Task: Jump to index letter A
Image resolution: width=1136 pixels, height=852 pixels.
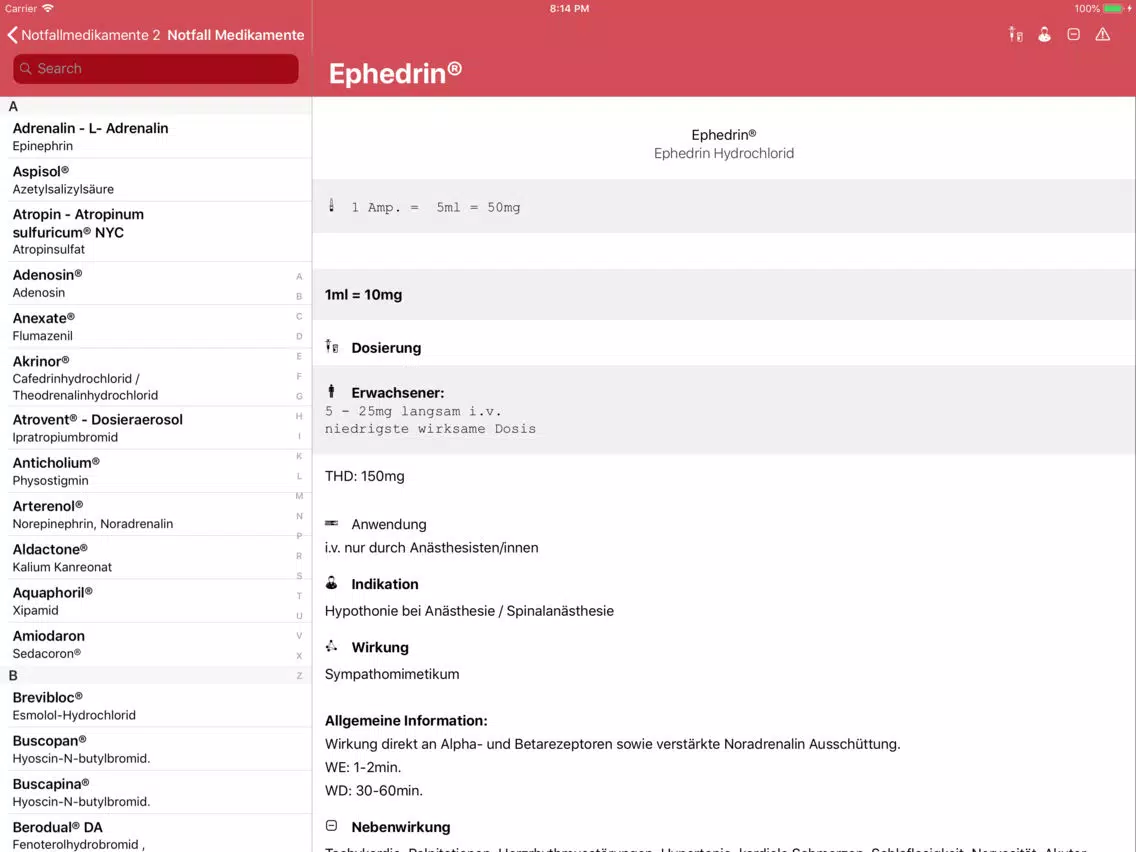Action: click(x=299, y=276)
